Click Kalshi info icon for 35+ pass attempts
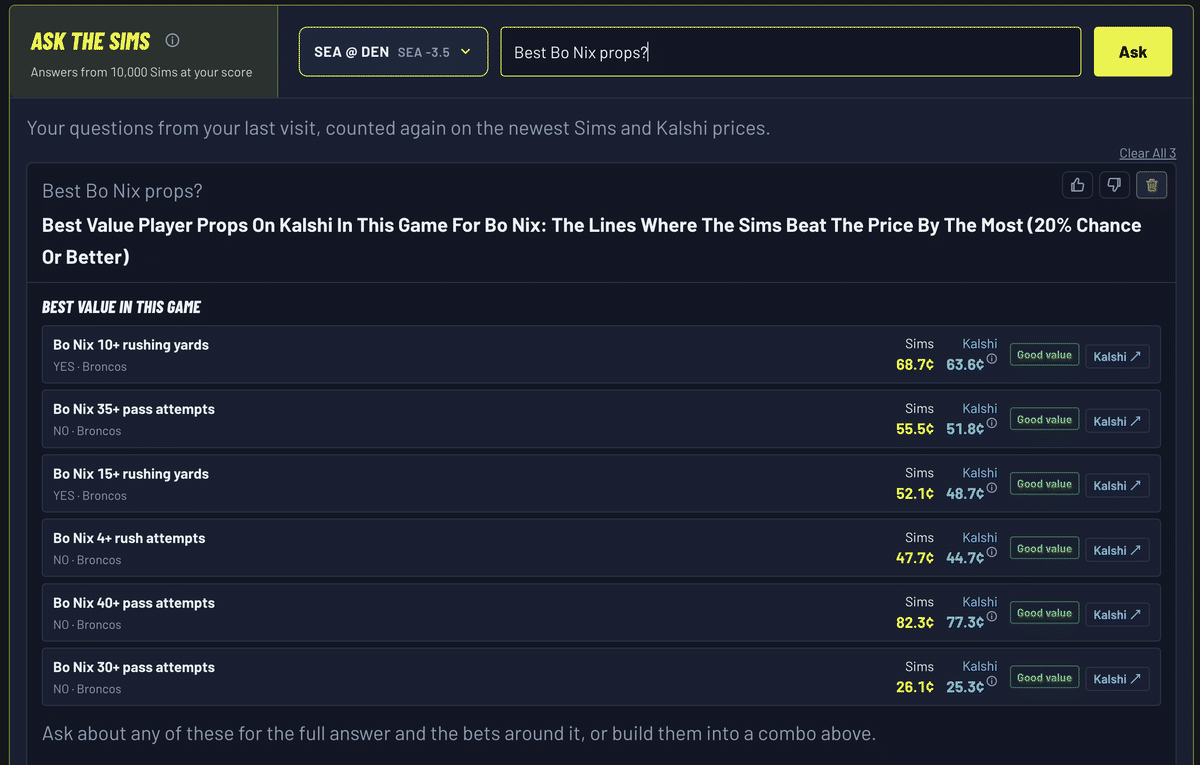 point(992,423)
